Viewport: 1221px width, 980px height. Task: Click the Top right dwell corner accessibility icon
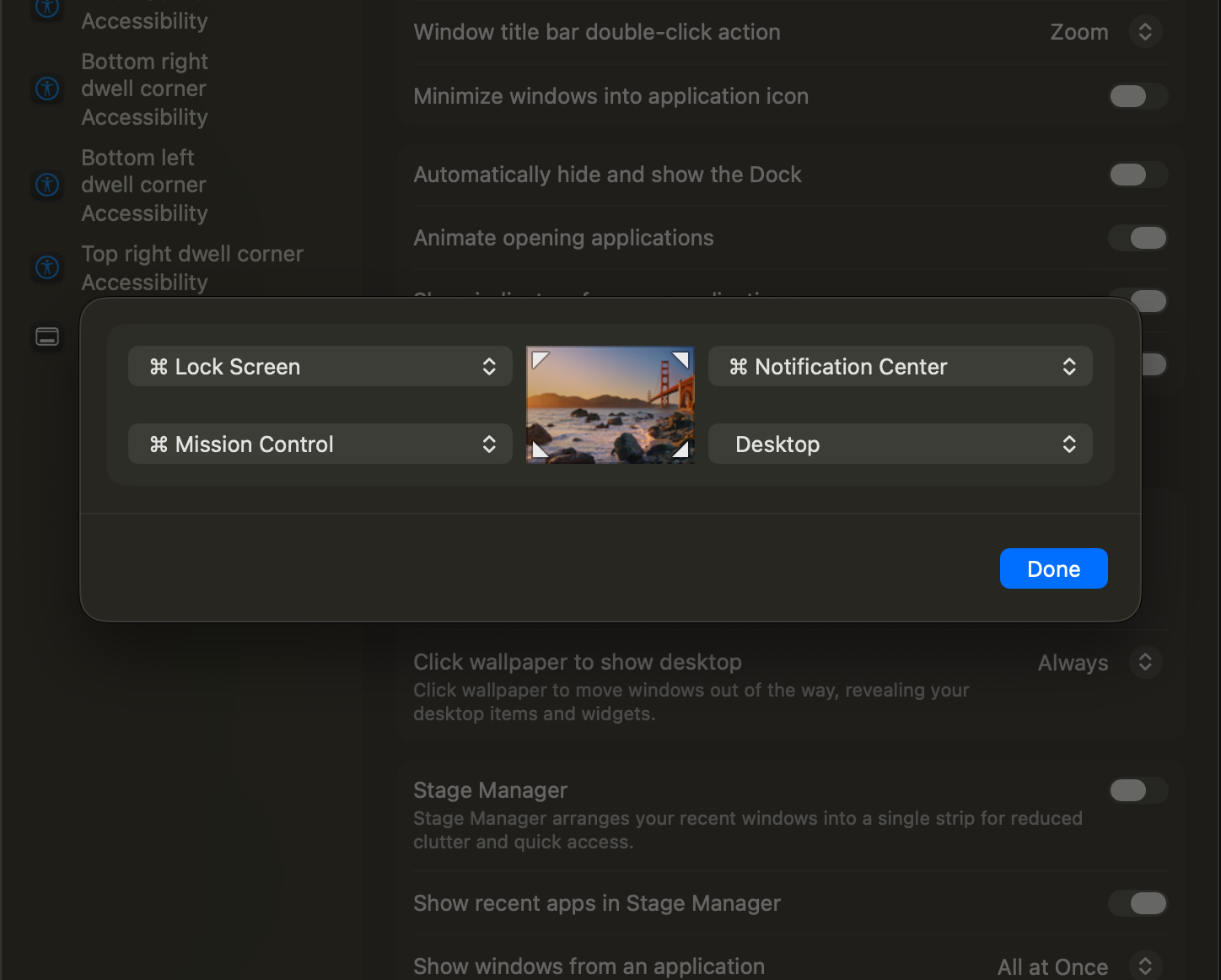tap(47, 267)
